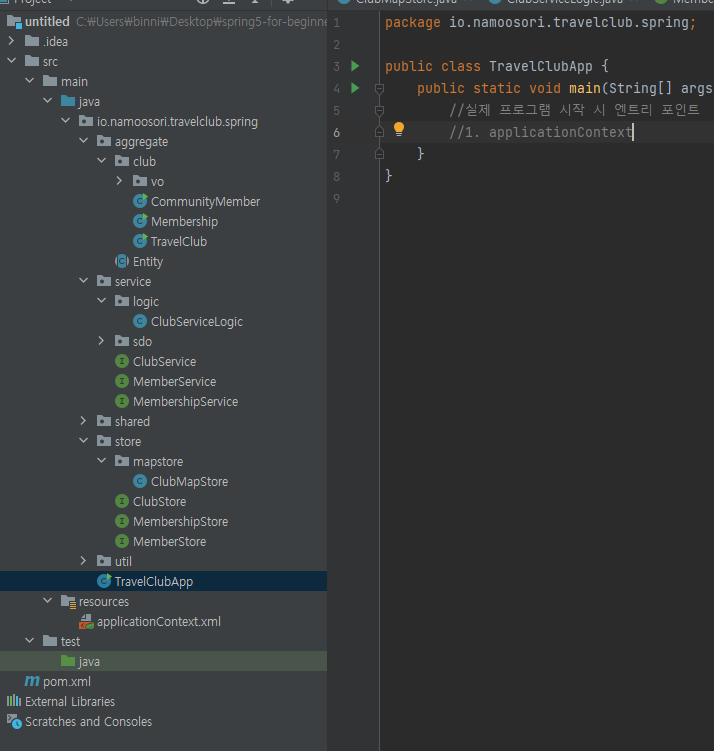Click the TravelClubApp class icon in tree
This screenshot has width=714, height=751.
(104, 581)
